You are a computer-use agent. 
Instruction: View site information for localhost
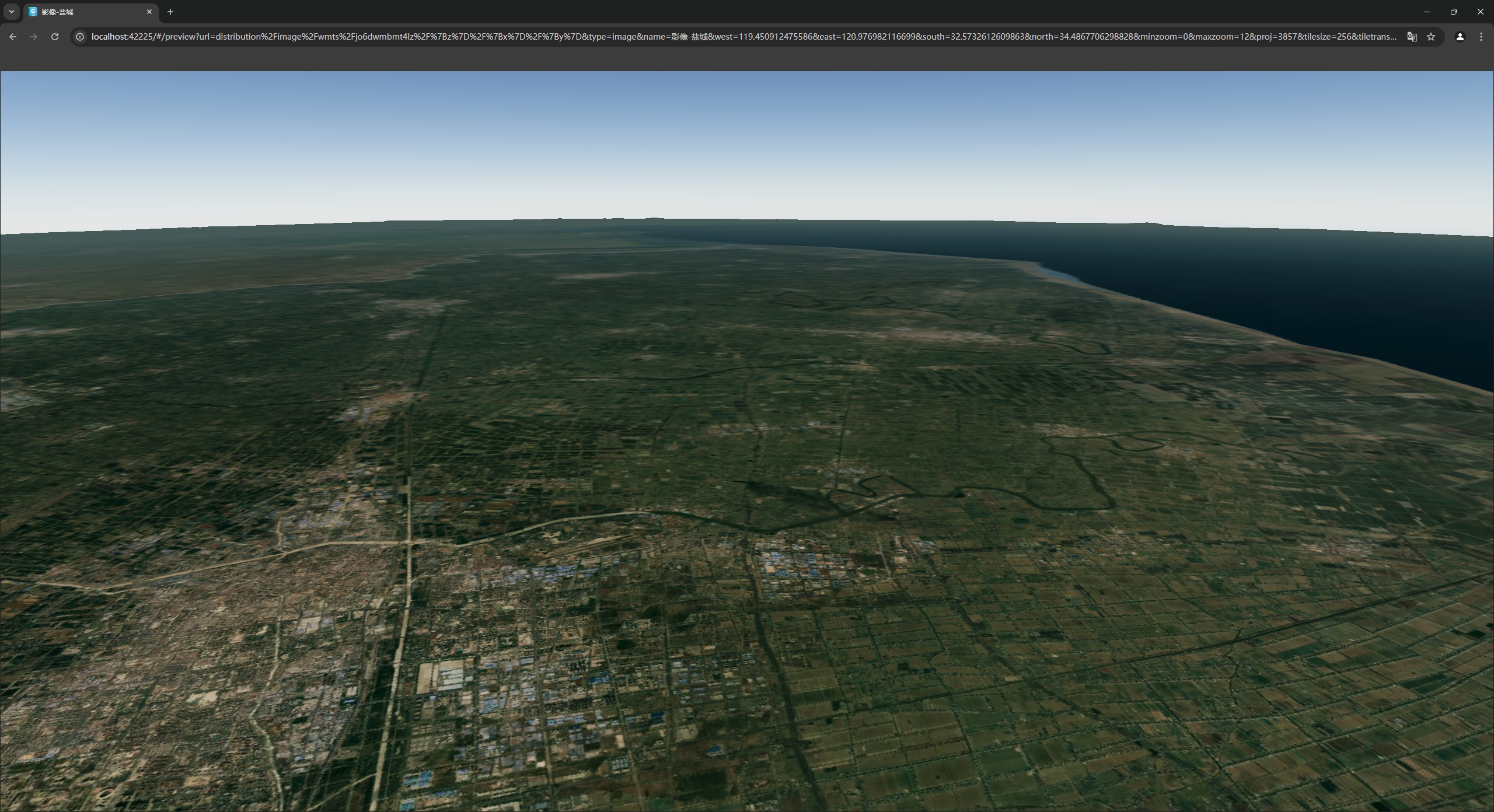tap(81, 37)
